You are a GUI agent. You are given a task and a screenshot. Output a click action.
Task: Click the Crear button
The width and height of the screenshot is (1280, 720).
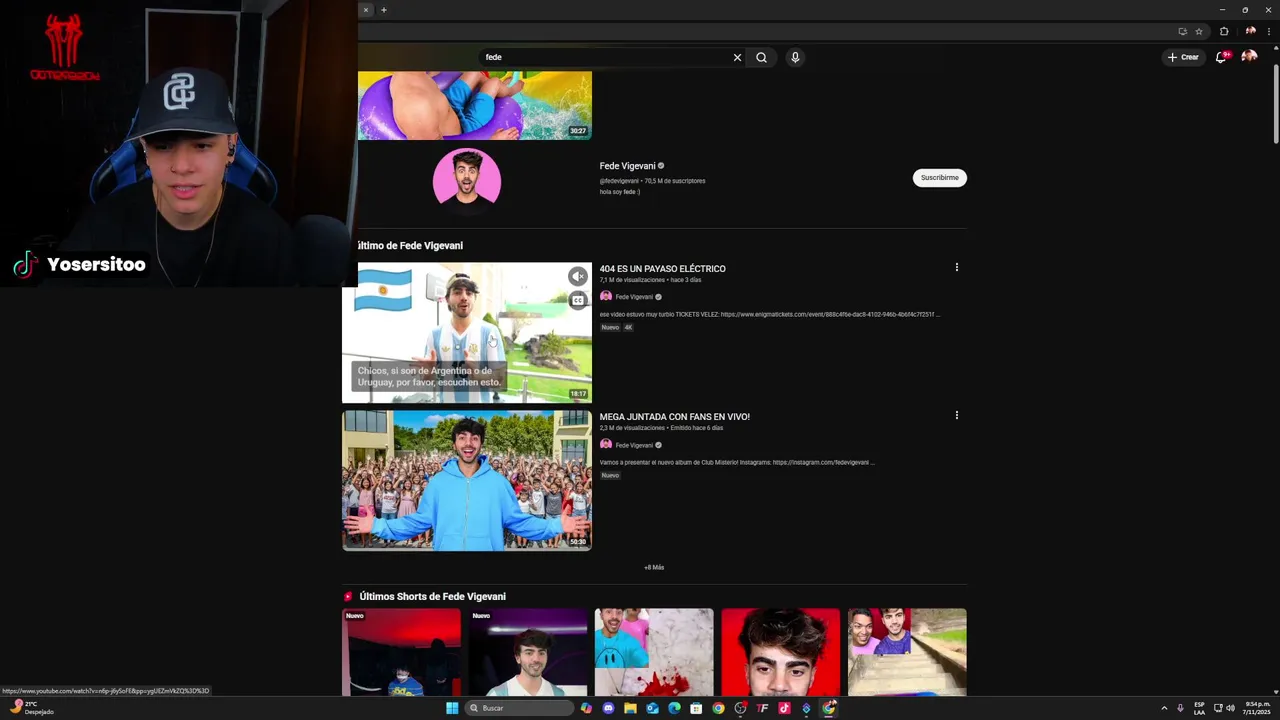pyautogui.click(x=1183, y=57)
